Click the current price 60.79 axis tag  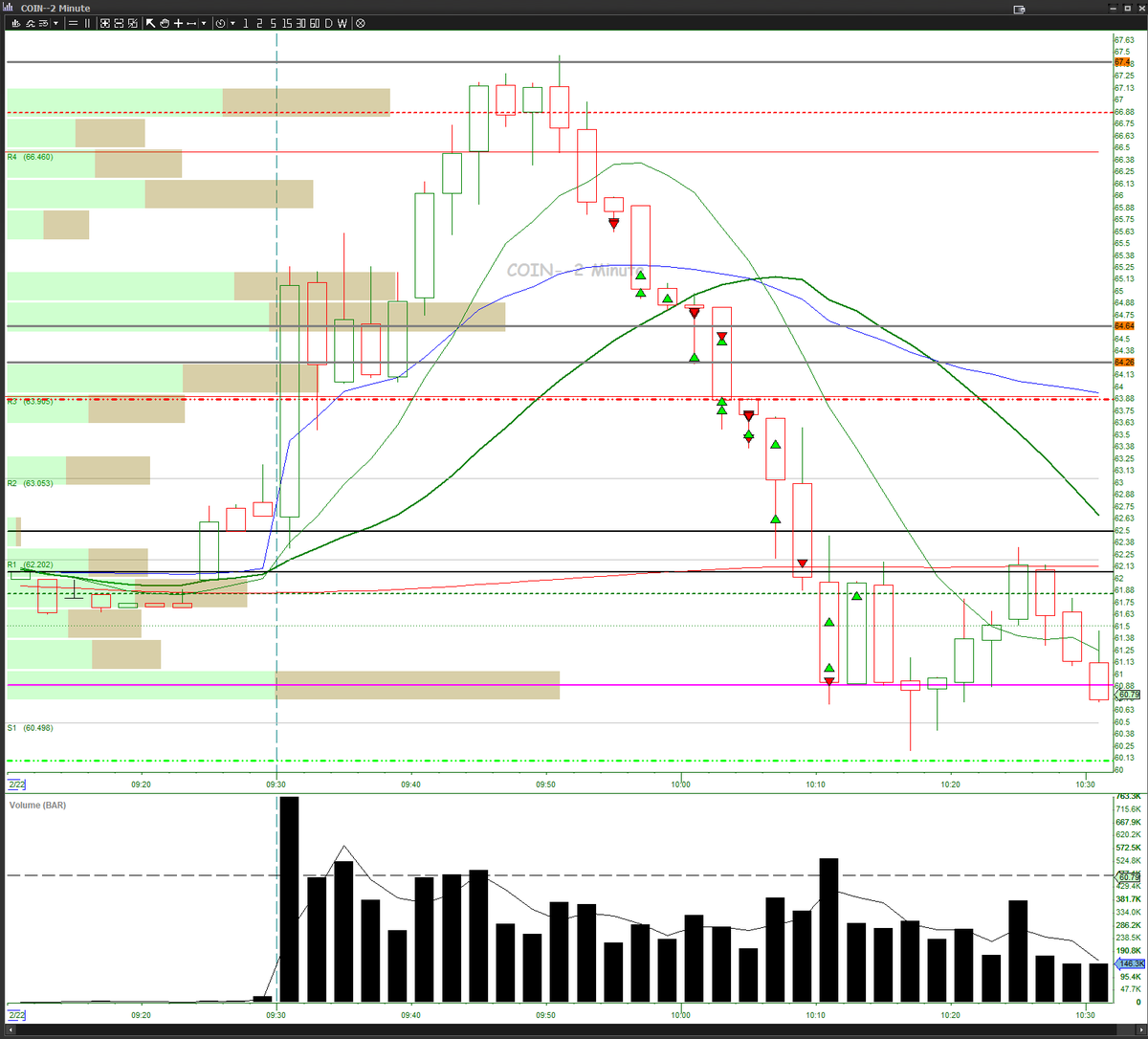pyautogui.click(x=1128, y=696)
